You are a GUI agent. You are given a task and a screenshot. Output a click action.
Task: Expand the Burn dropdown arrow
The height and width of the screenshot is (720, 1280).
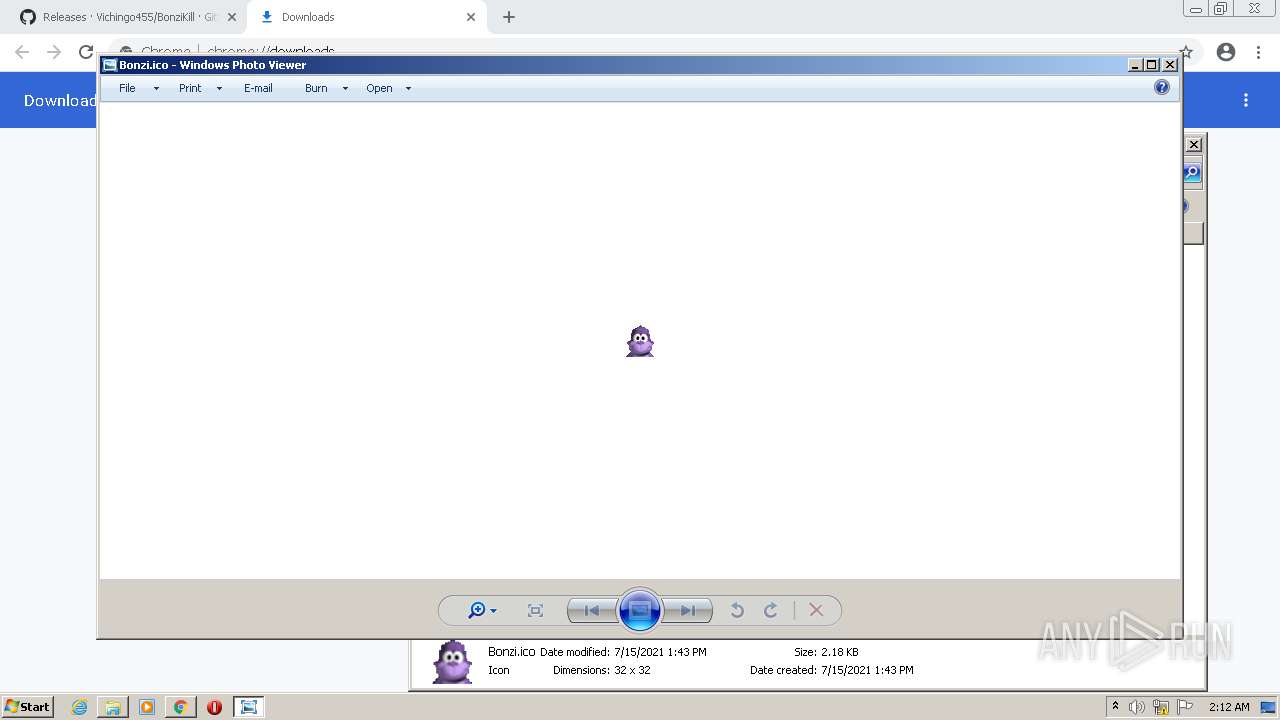click(345, 88)
